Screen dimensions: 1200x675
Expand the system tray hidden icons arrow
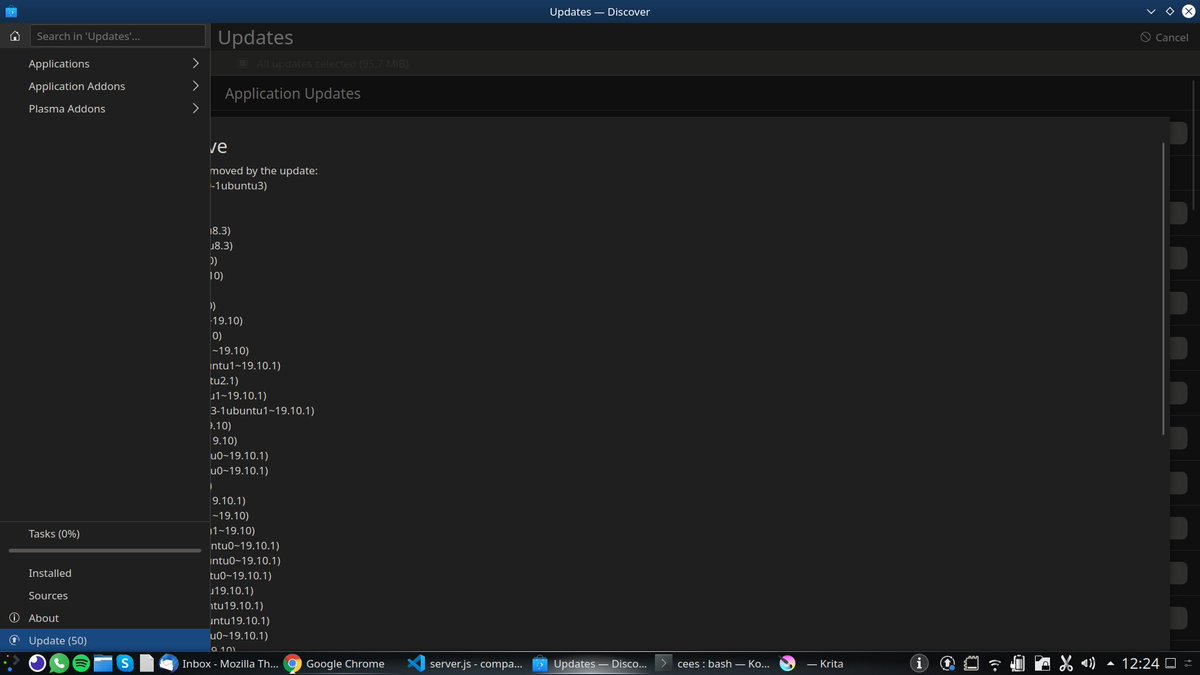click(1110, 663)
